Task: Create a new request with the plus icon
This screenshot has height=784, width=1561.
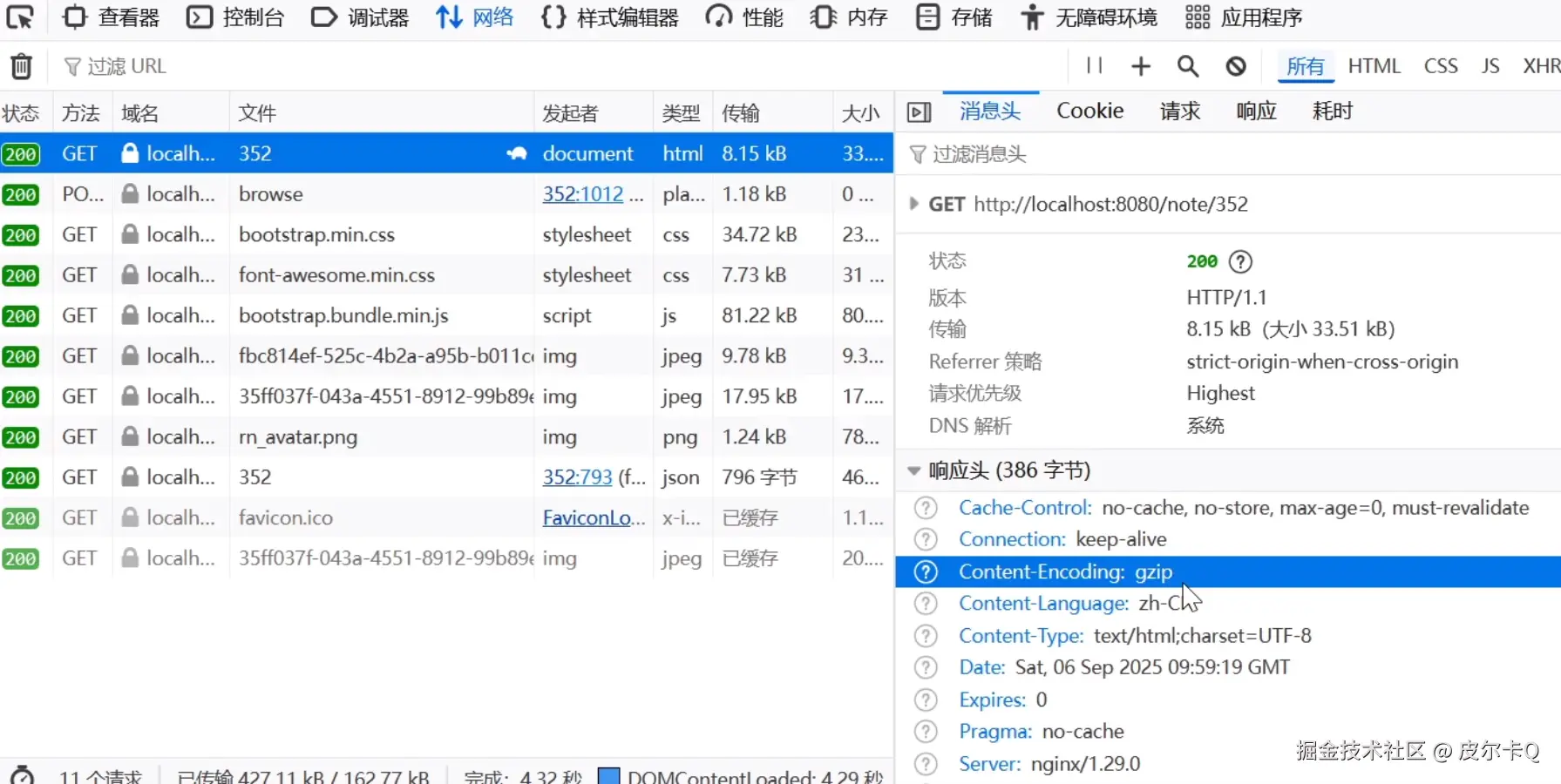Action: tap(1140, 66)
